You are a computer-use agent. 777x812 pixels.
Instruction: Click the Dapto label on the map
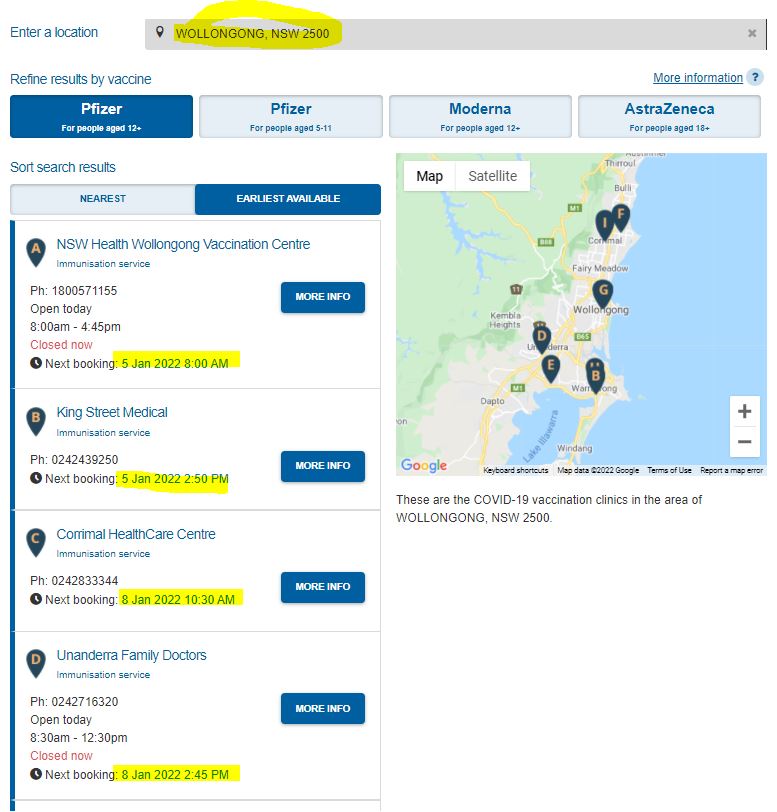[x=492, y=401]
